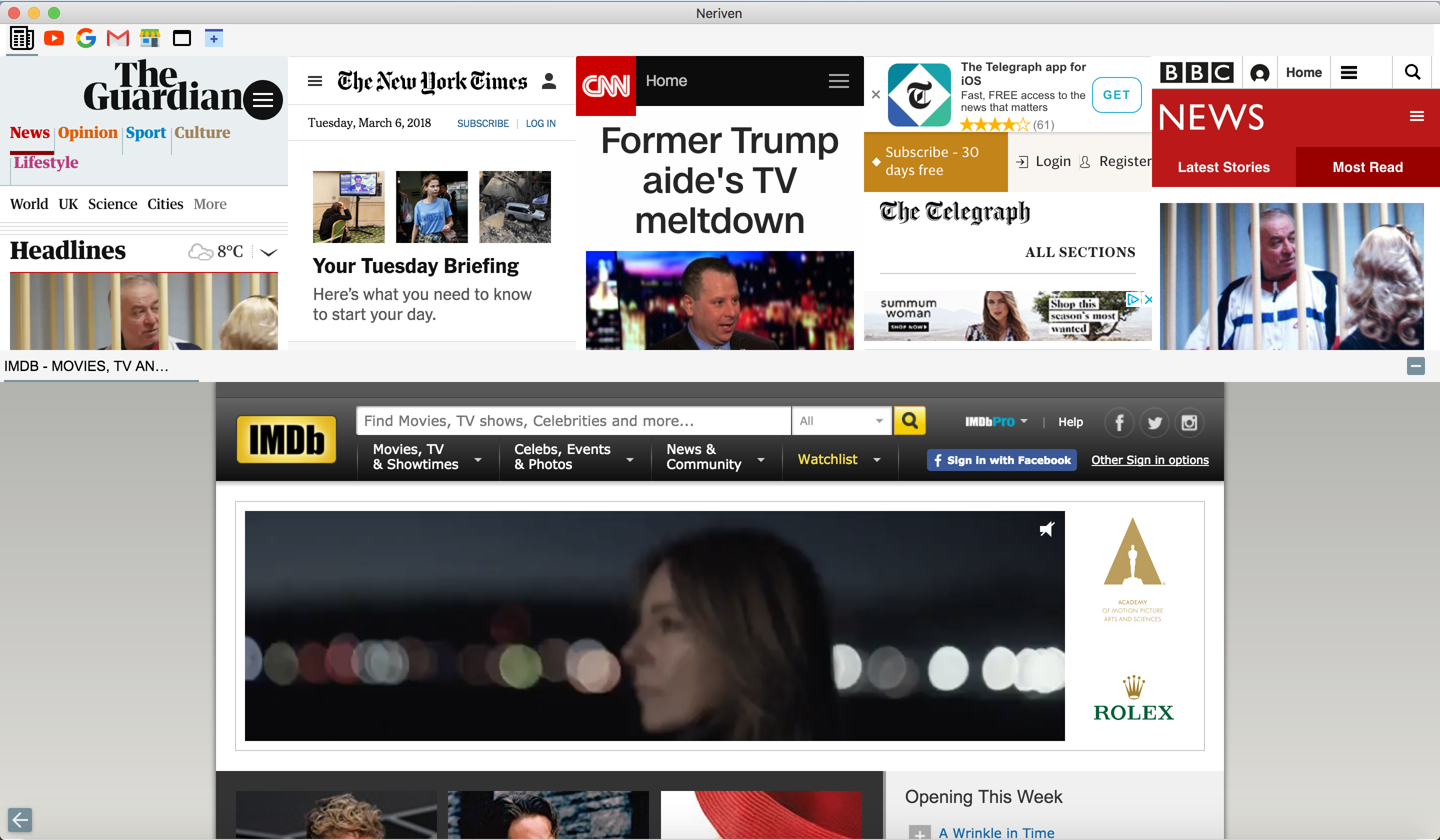The width and height of the screenshot is (1440, 840).
Task: Select the Guardian Sport section
Action: pos(145,132)
